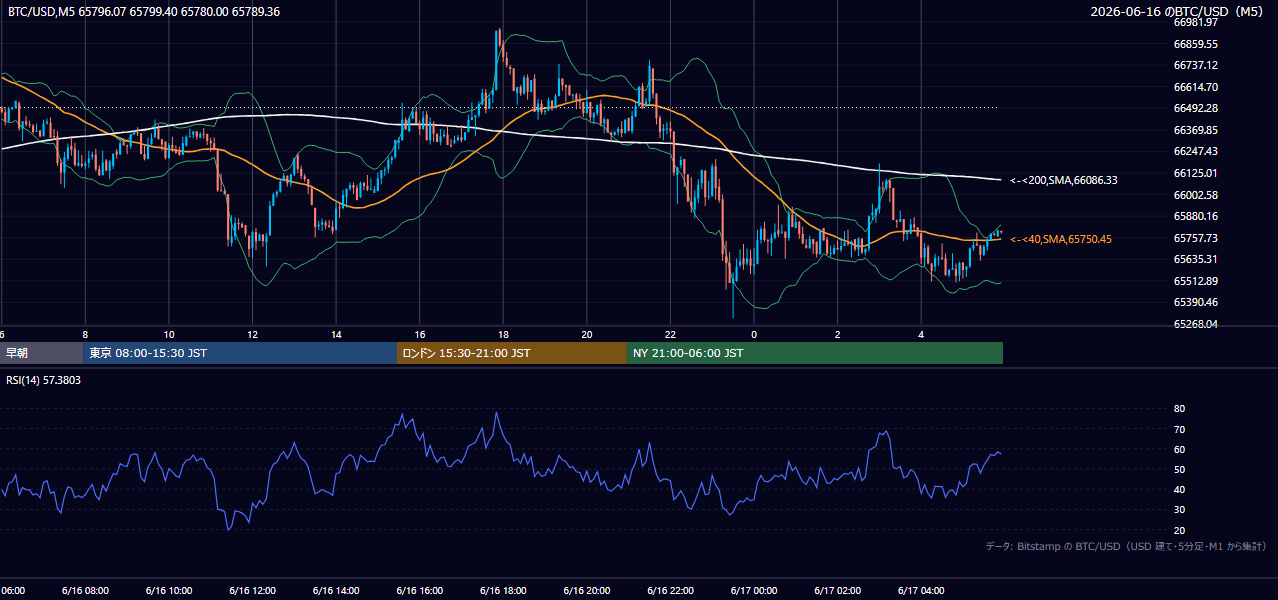1278x600 pixels.
Task: Click hour marker 0 under price chart
Action: point(754,334)
